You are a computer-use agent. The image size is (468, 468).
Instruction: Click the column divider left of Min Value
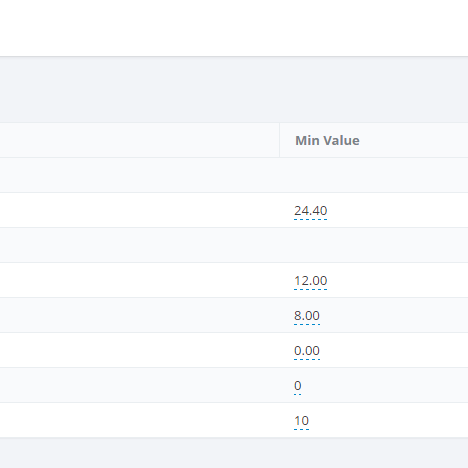pyautogui.click(x=279, y=140)
